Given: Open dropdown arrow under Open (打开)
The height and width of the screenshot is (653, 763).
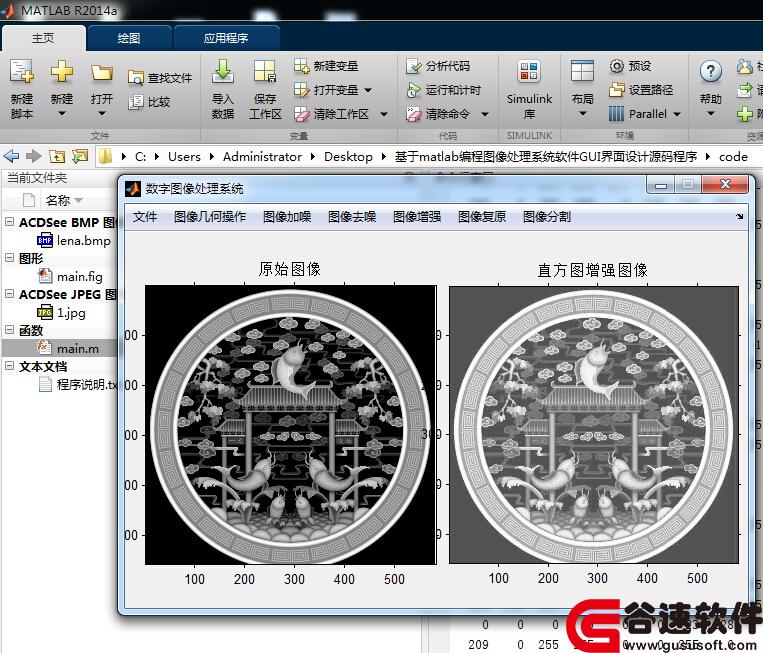Looking at the screenshot, I should 102,114.
